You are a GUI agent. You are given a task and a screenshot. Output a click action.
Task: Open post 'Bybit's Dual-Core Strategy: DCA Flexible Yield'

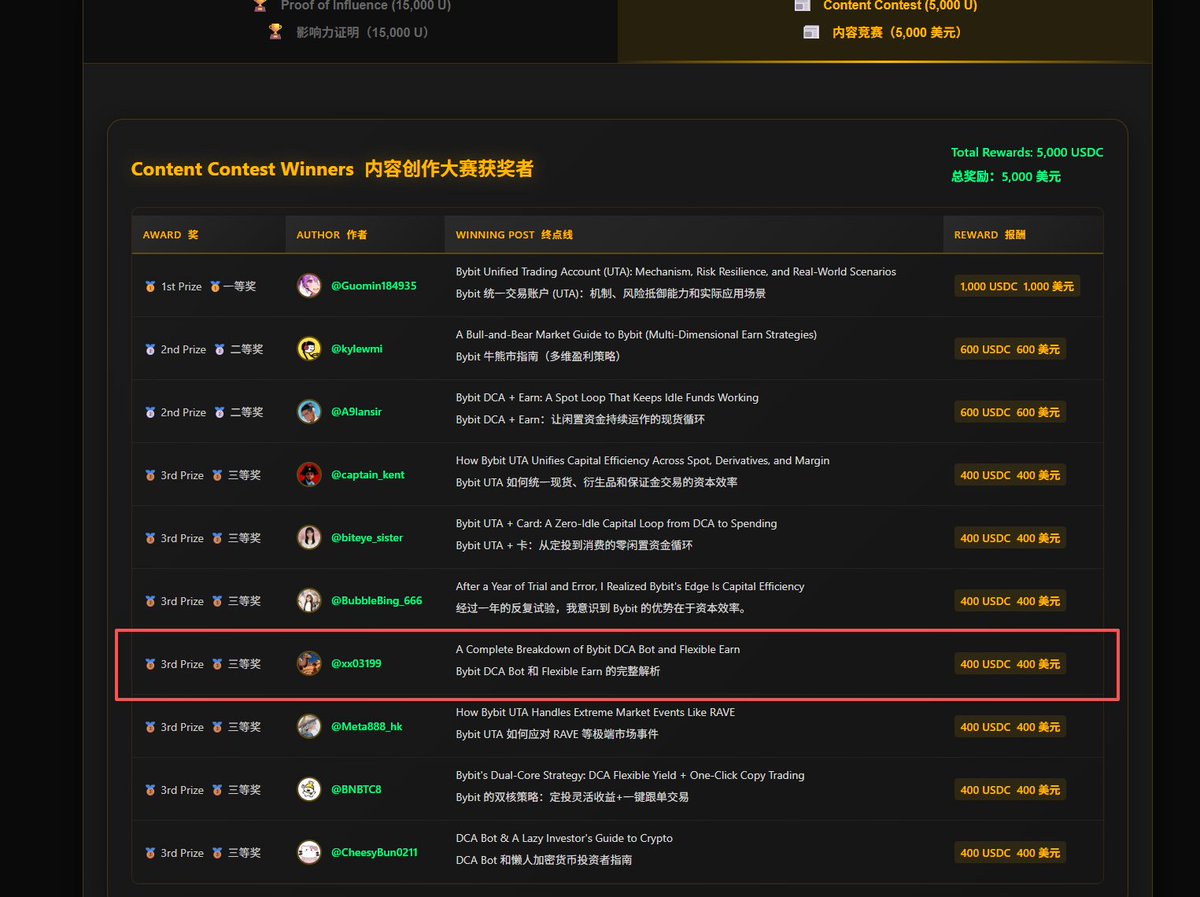click(630, 776)
